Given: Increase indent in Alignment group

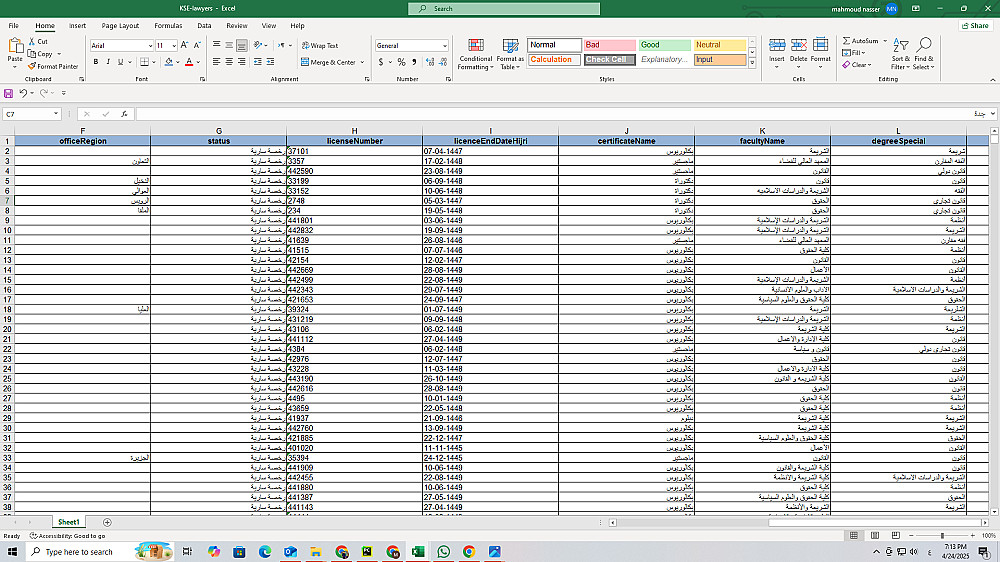Looking at the screenshot, I should (x=270, y=62).
